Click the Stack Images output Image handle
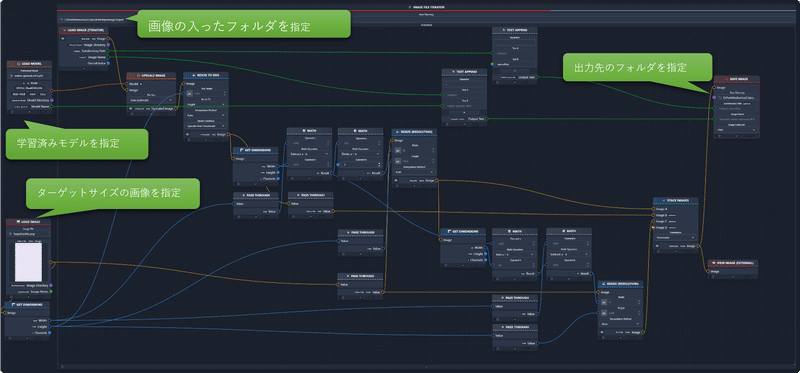 (698, 245)
